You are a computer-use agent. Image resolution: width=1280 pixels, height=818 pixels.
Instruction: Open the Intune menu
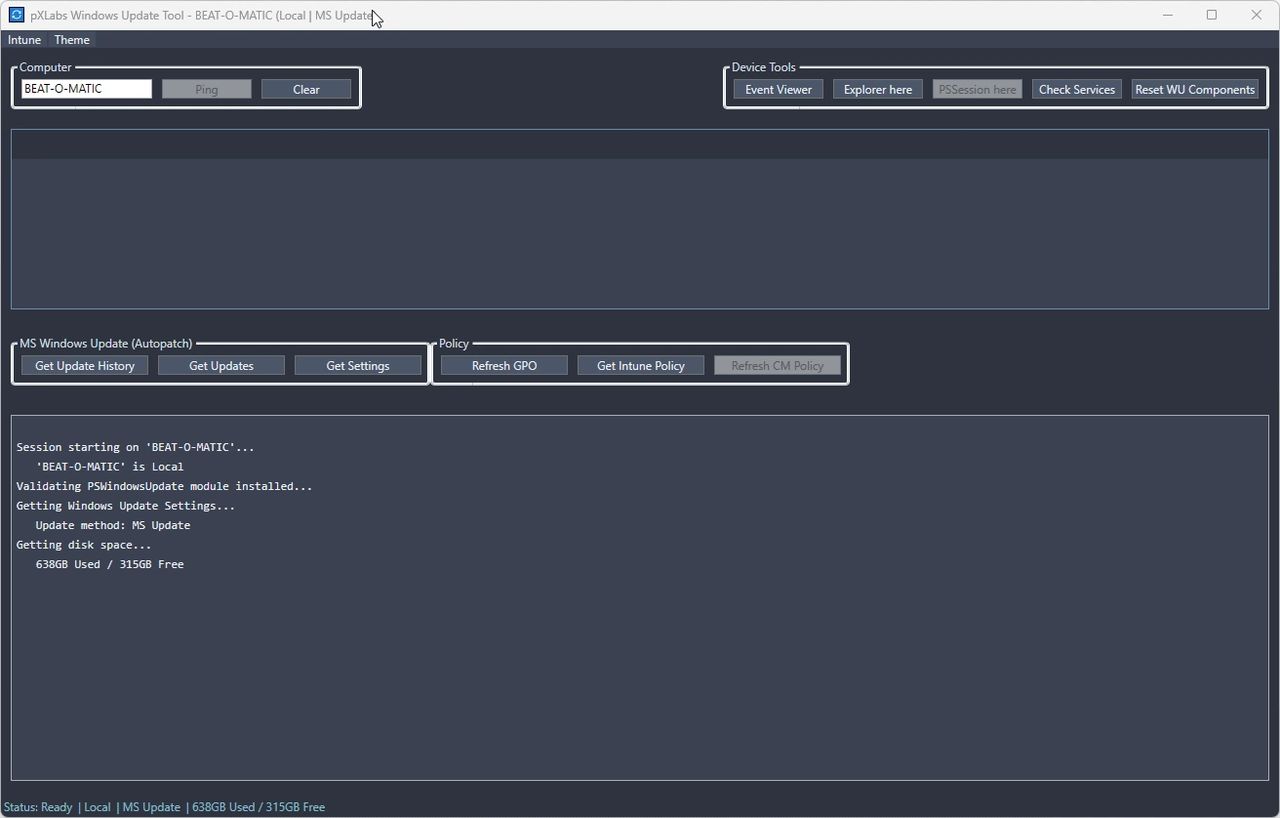pos(24,40)
